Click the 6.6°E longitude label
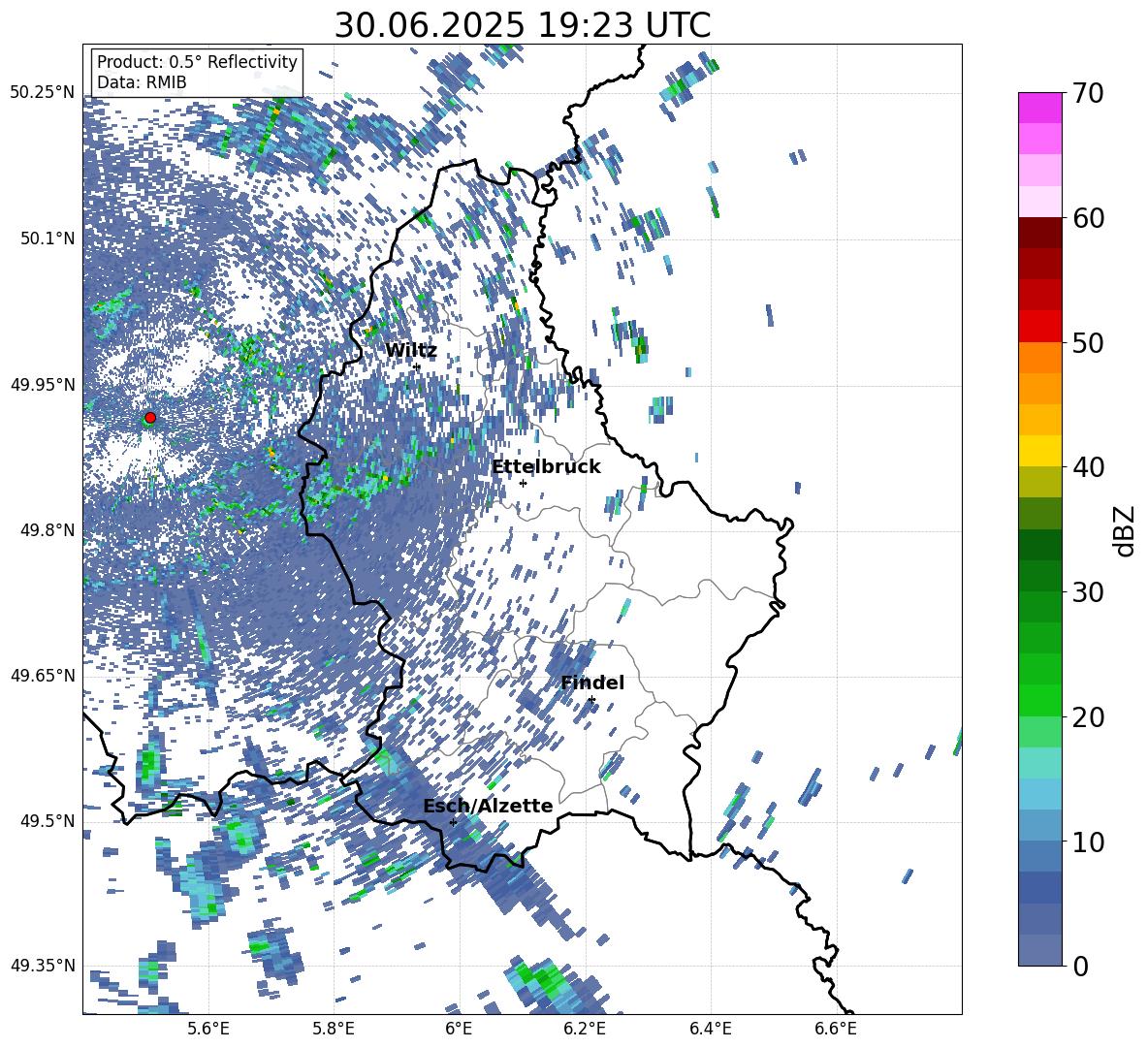The image size is (1148, 1048). click(x=837, y=1029)
